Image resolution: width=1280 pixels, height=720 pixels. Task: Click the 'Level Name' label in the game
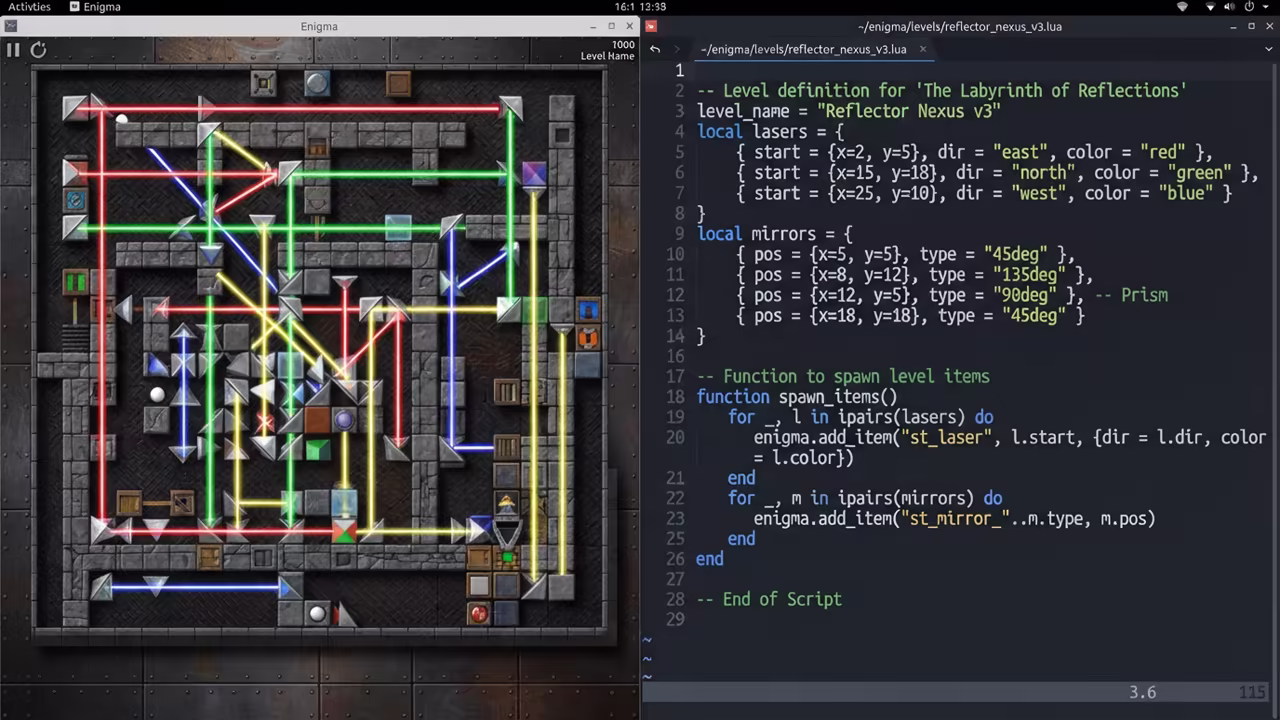pyautogui.click(x=607, y=56)
